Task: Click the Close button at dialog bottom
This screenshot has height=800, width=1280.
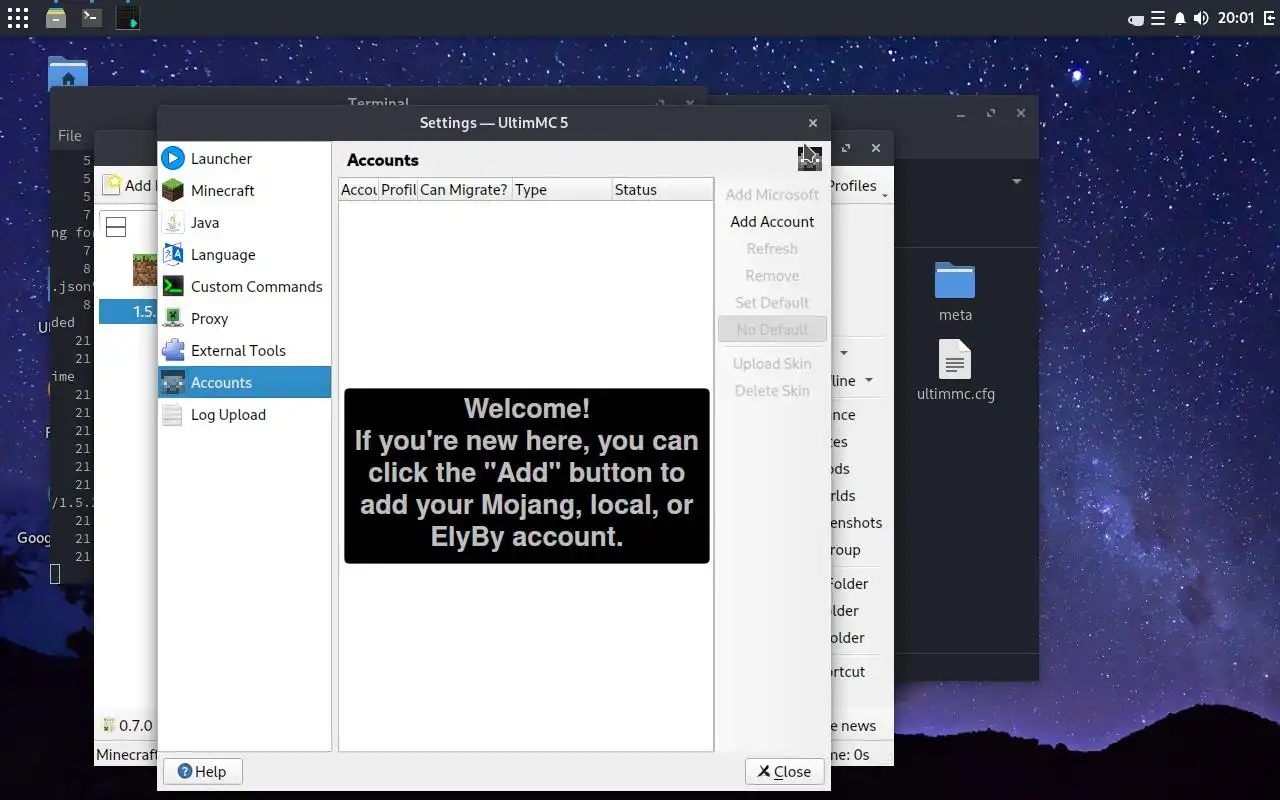Action: (784, 771)
